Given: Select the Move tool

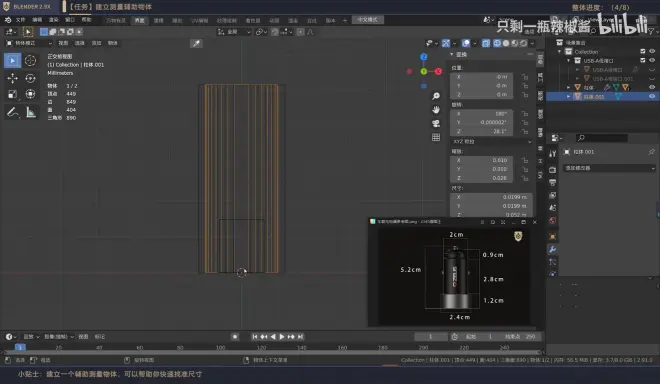Looking at the screenshot, I should (x=12, y=78).
